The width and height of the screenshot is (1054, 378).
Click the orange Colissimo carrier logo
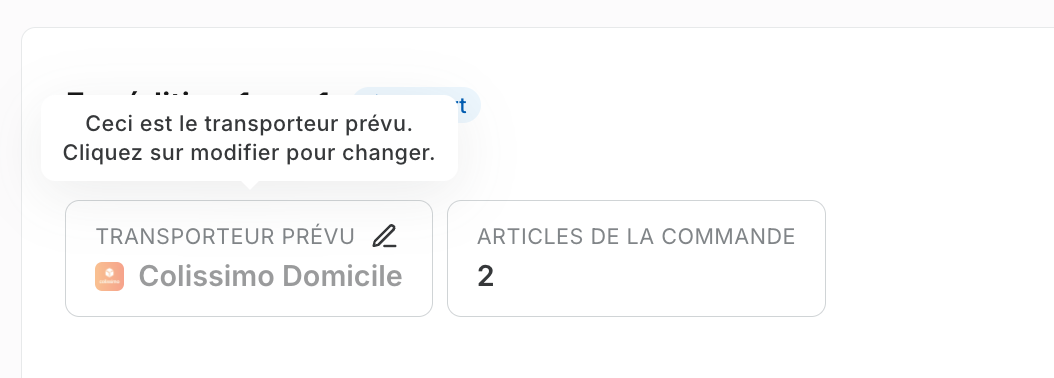pos(110,276)
